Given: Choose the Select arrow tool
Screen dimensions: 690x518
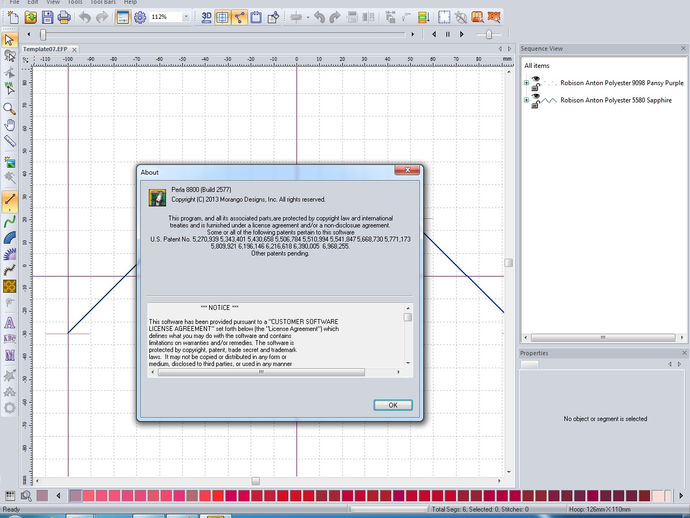Looking at the screenshot, I should [9, 40].
